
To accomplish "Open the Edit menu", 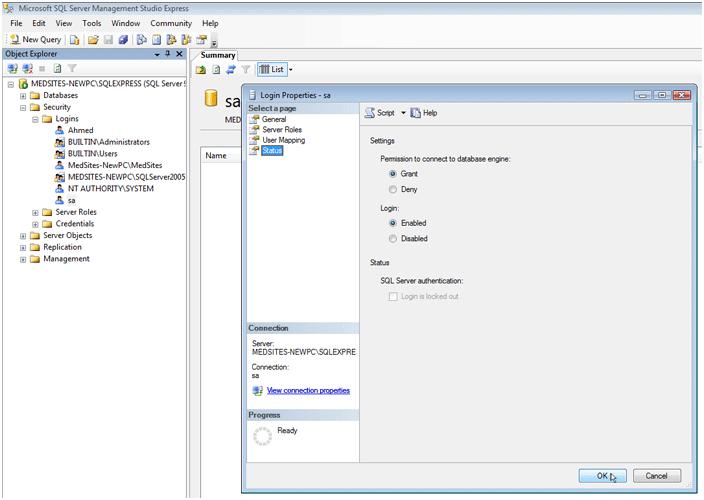I will tap(39, 23).
